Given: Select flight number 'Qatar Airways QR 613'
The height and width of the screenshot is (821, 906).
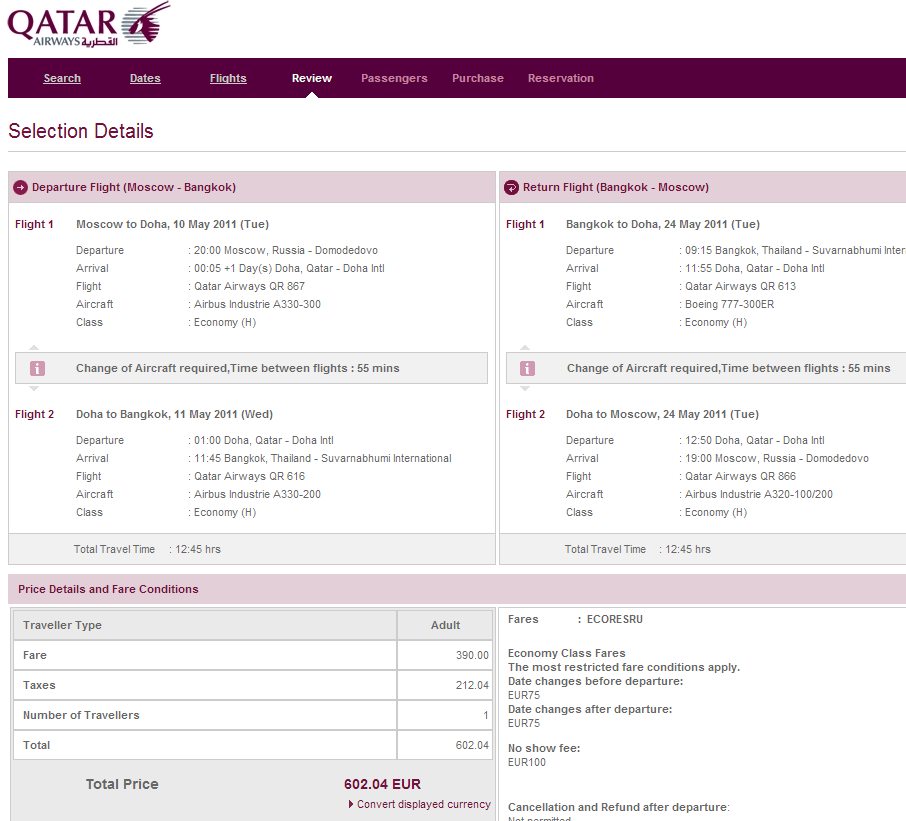Looking at the screenshot, I should 740,286.
